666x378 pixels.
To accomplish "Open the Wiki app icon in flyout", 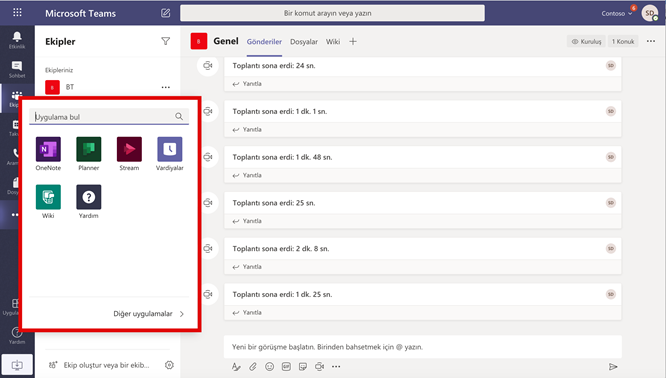I will tap(48, 202).
